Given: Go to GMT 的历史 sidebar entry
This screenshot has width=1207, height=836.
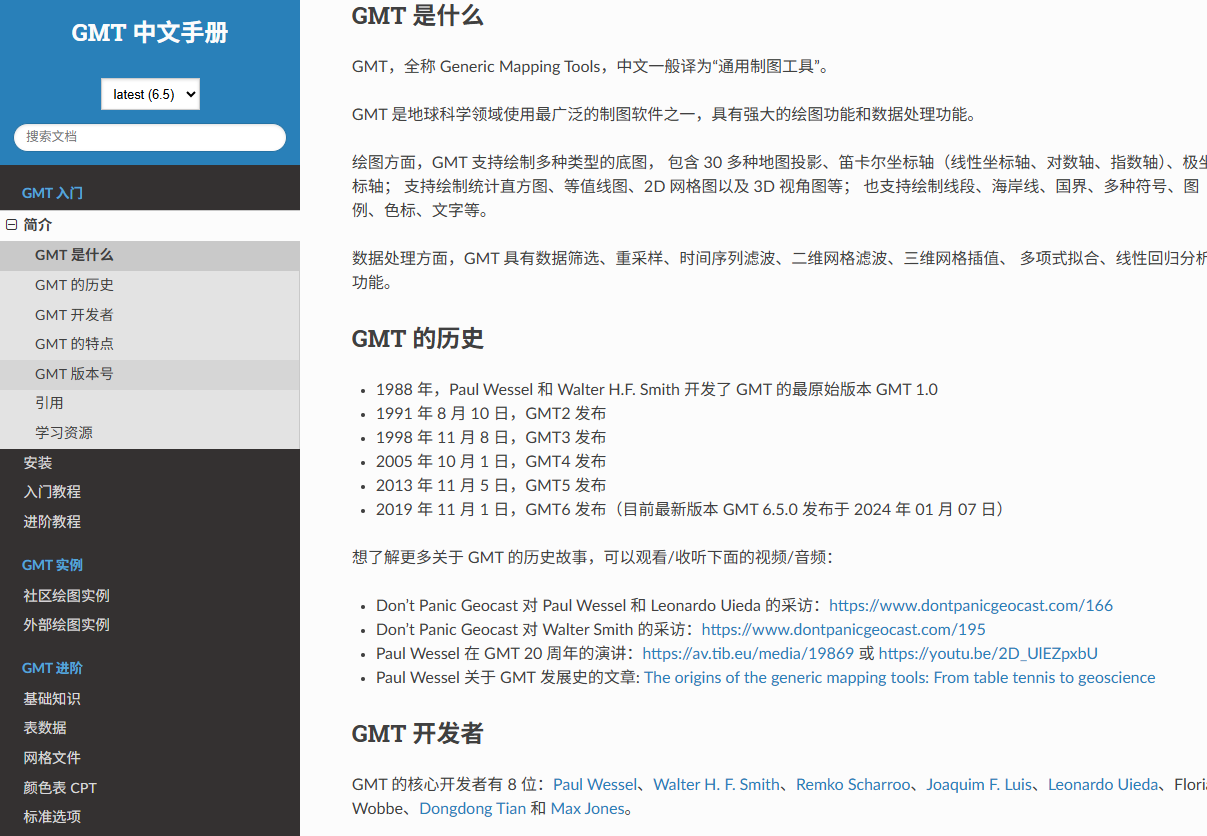Looking at the screenshot, I should click(150, 285).
